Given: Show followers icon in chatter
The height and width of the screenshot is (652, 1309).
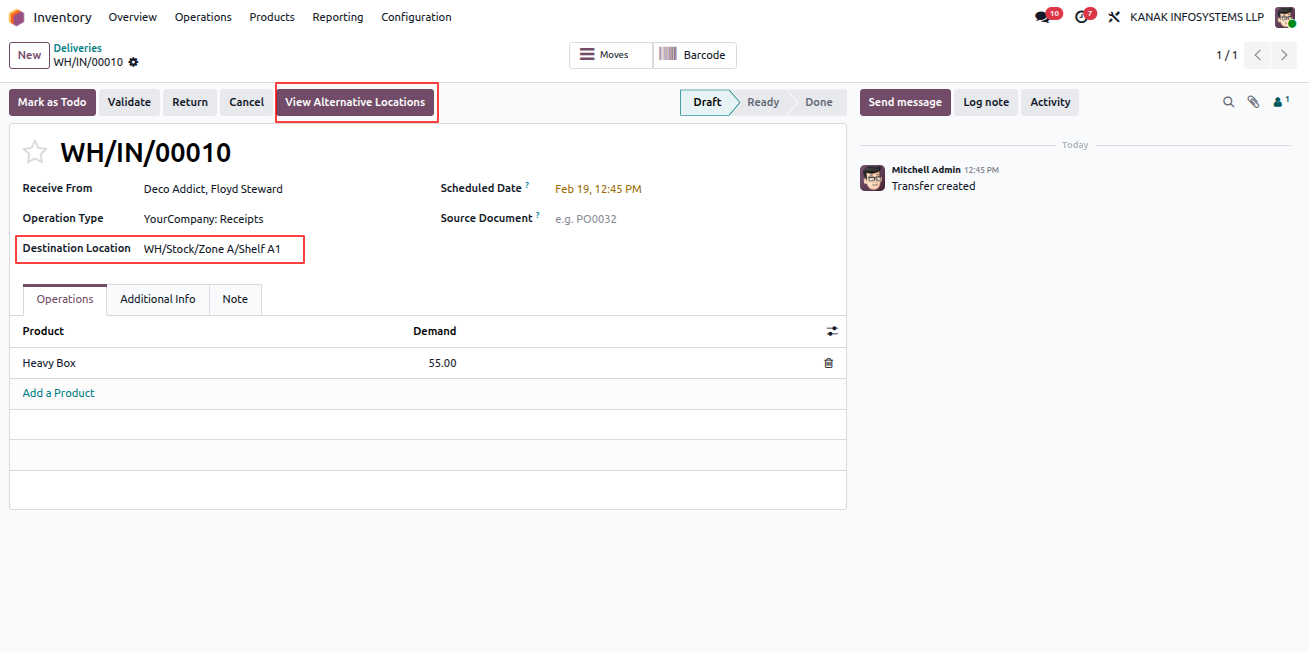Looking at the screenshot, I should coord(1281,102).
